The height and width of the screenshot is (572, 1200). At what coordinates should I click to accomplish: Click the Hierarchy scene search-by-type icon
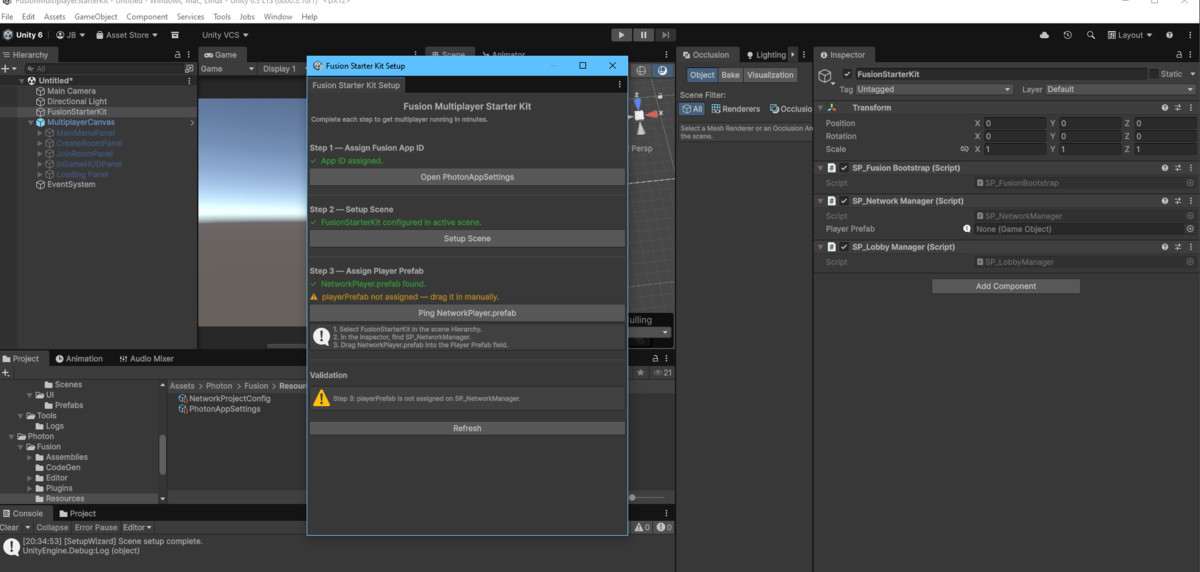pyautogui.click(x=189, y=69)
